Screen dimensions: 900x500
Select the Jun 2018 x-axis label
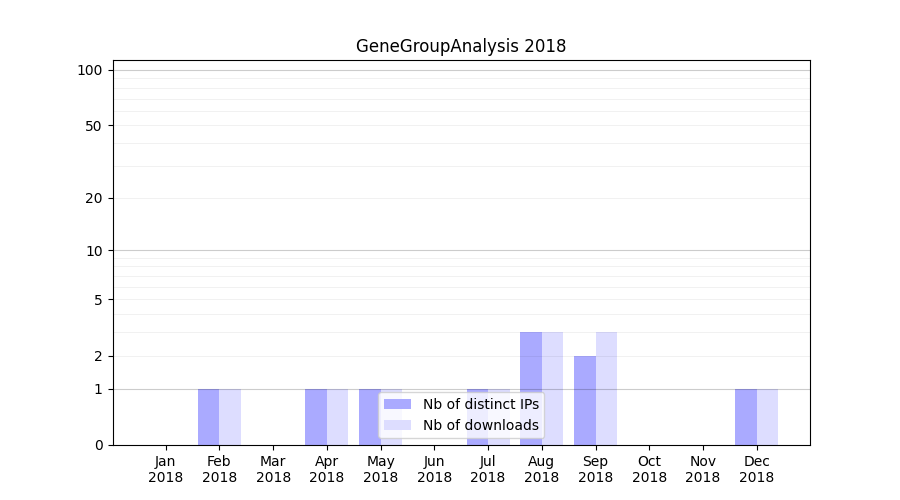(434, 469)
